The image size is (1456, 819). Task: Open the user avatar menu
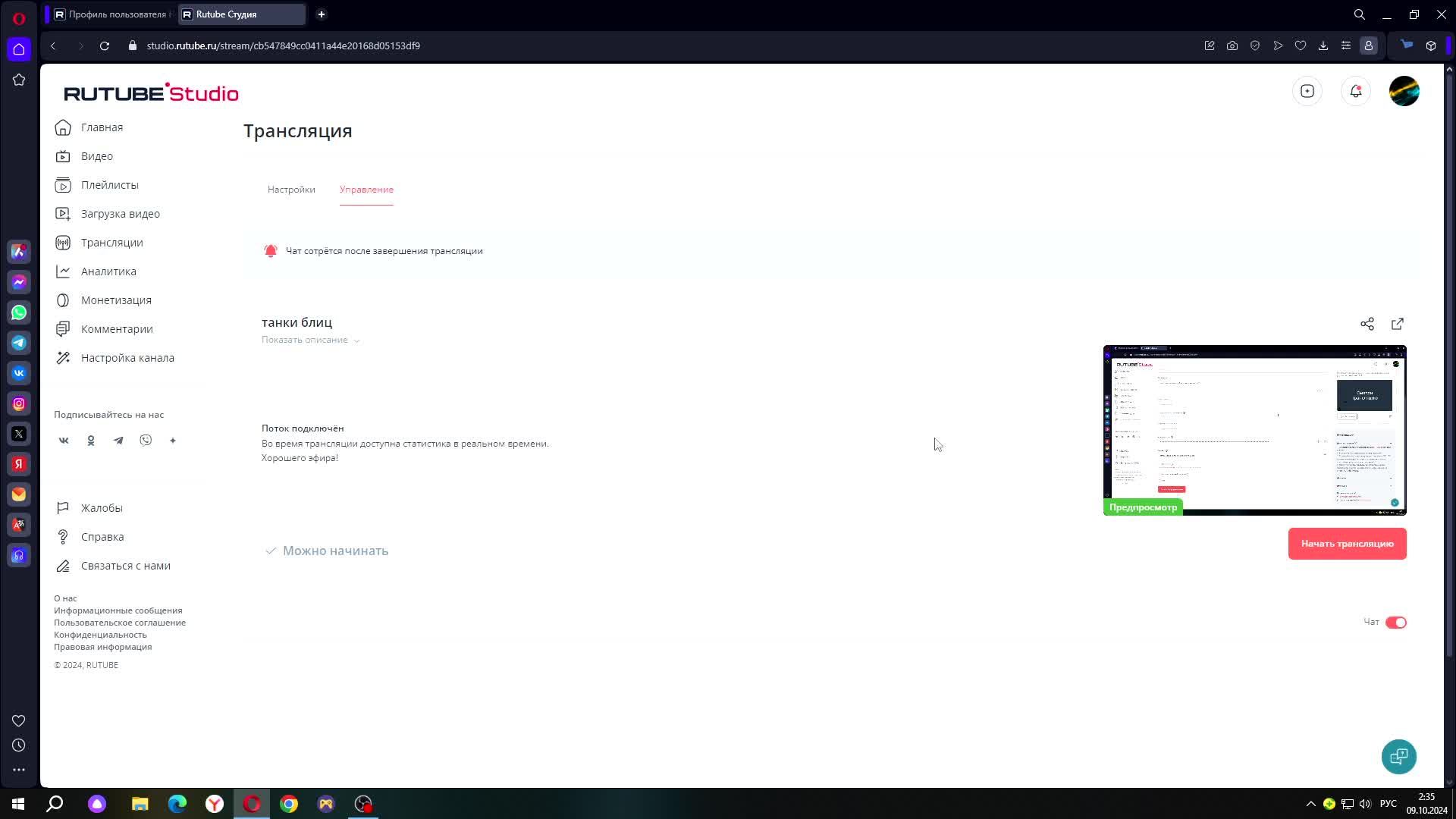click(x=1404, y=91)
